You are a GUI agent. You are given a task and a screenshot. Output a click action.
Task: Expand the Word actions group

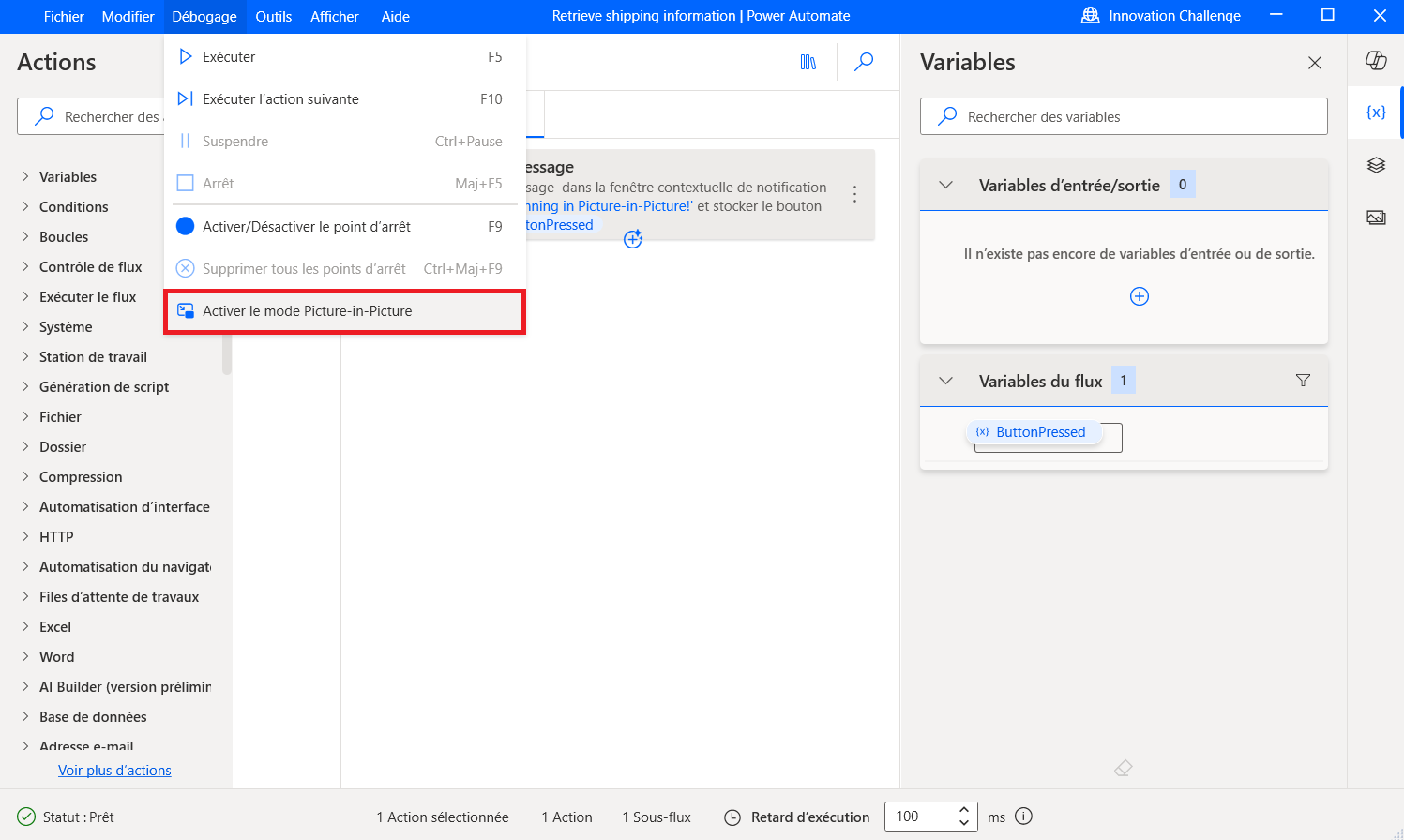click(26, 656)
